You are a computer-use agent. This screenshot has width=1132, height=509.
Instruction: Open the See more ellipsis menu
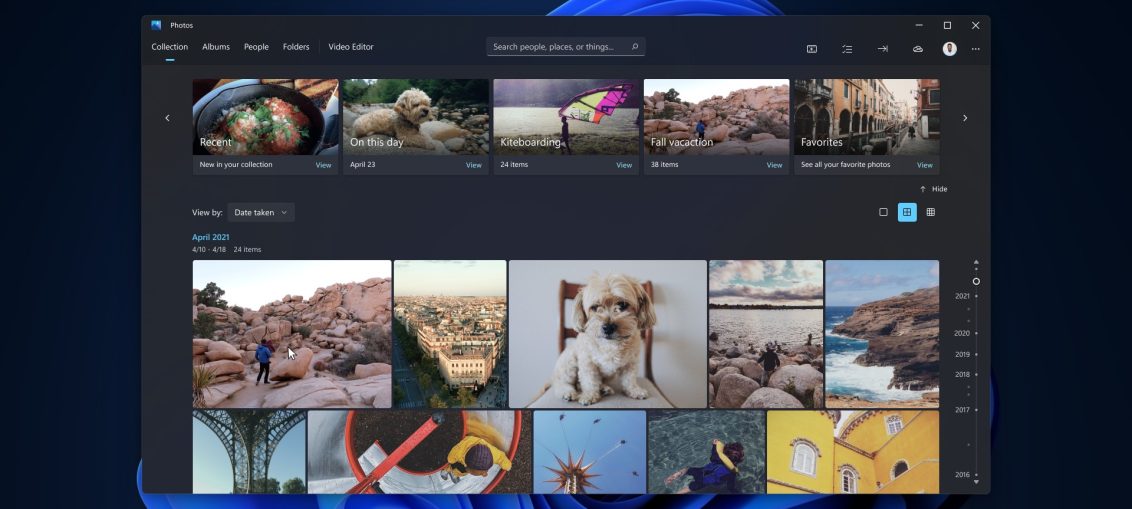click(x=975, y=49)
